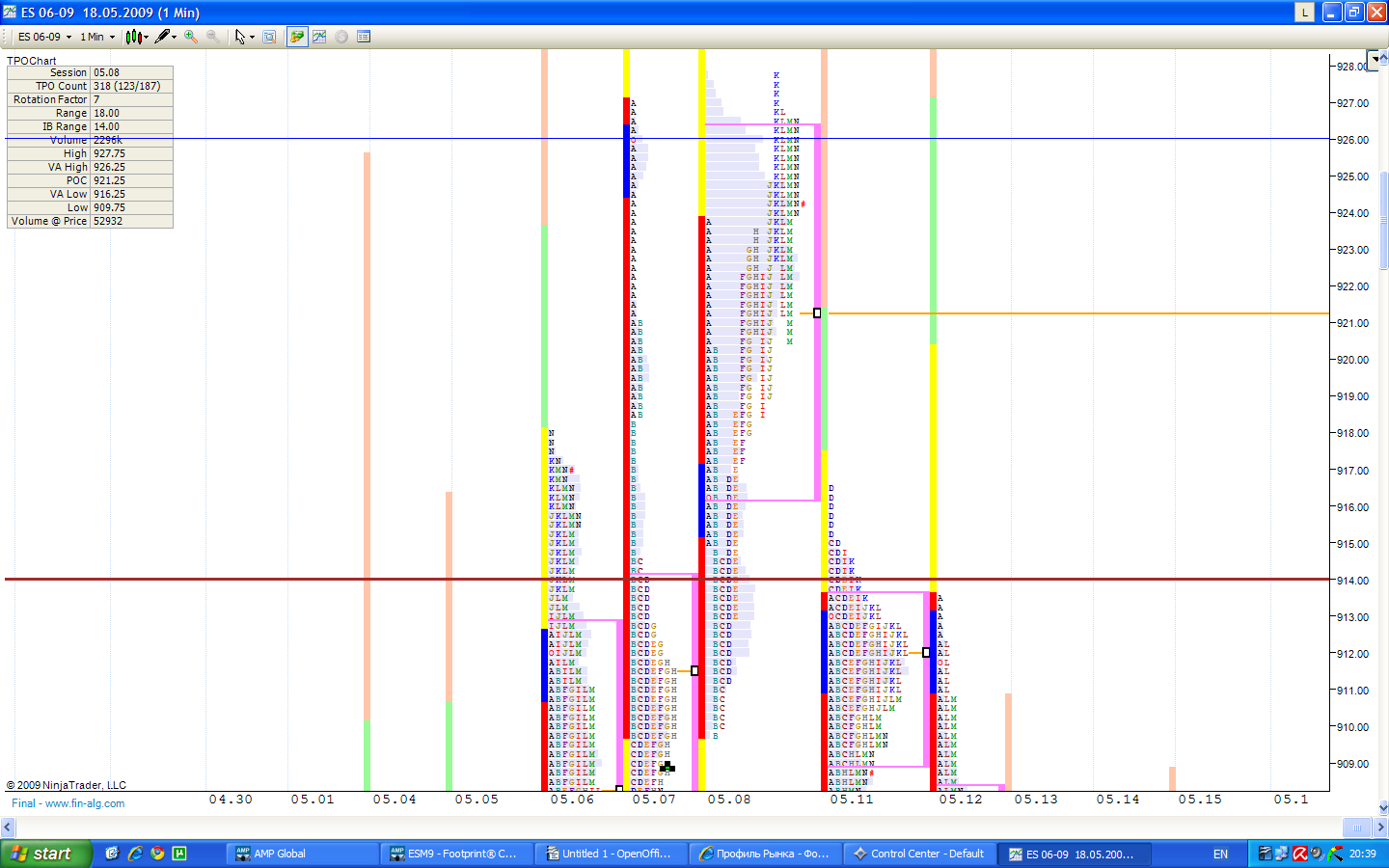Click the 05.08 date label on time axis
This screenshot has height=868, width=1389.
tap(729, 800)
